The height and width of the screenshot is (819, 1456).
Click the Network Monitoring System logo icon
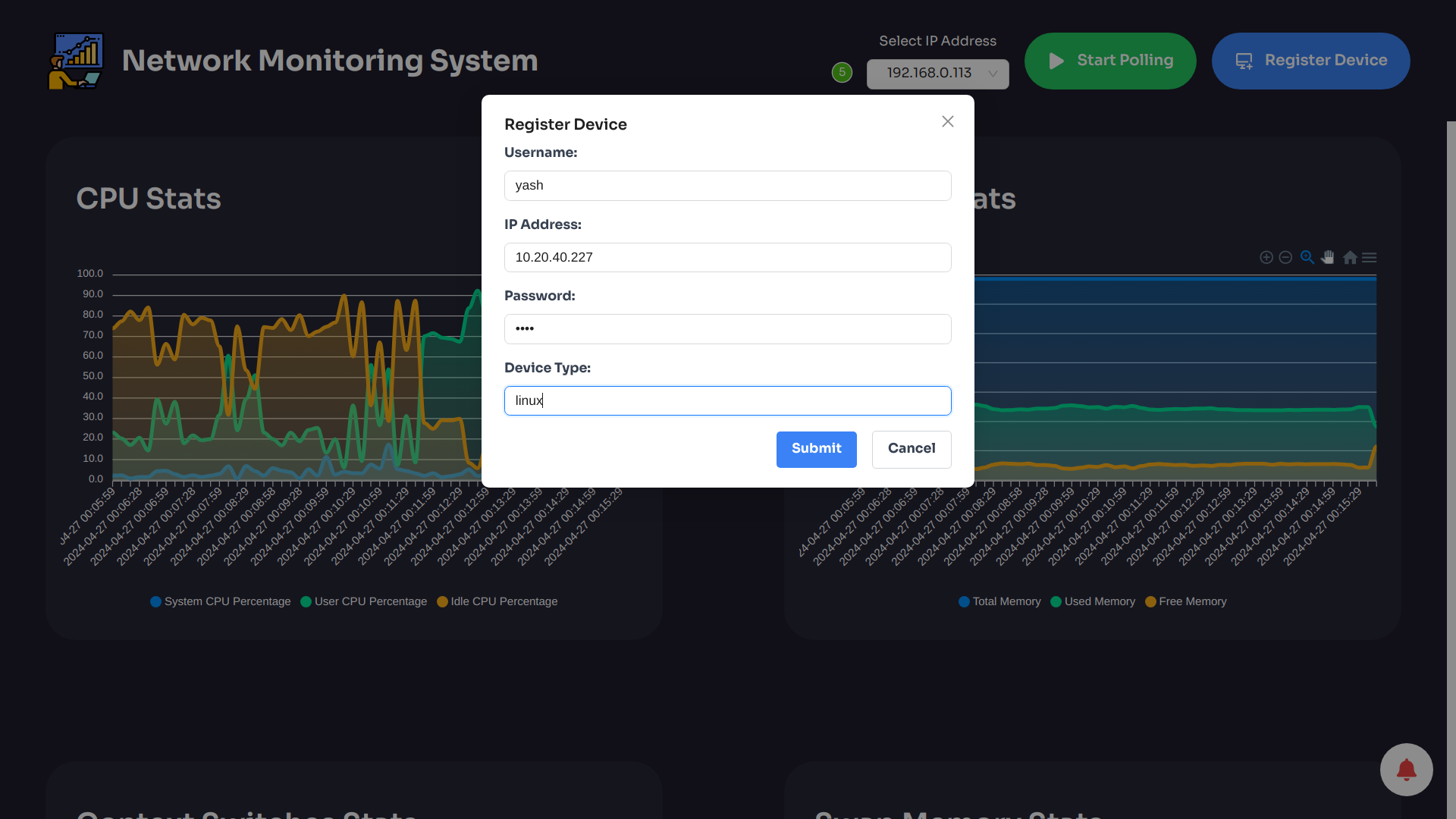point(76,61)
